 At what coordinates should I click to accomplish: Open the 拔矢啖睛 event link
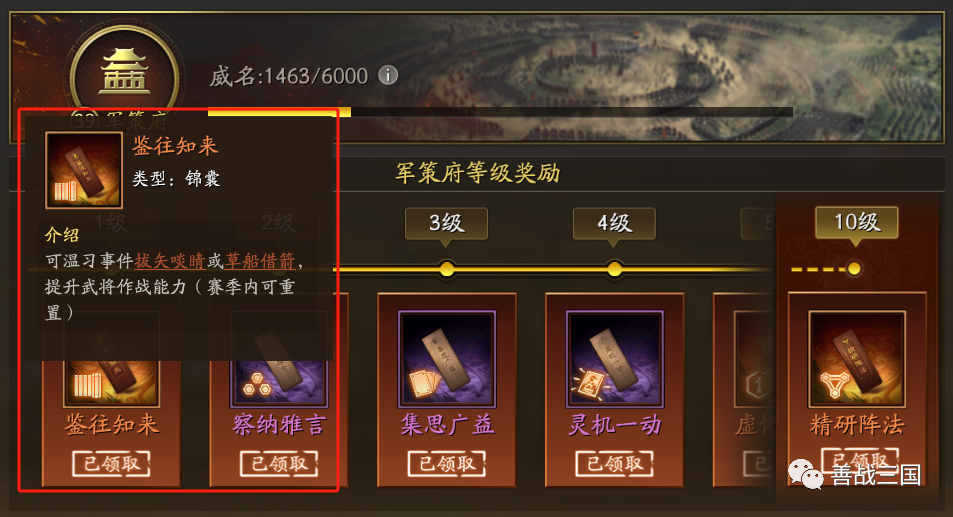coord(170,261)
